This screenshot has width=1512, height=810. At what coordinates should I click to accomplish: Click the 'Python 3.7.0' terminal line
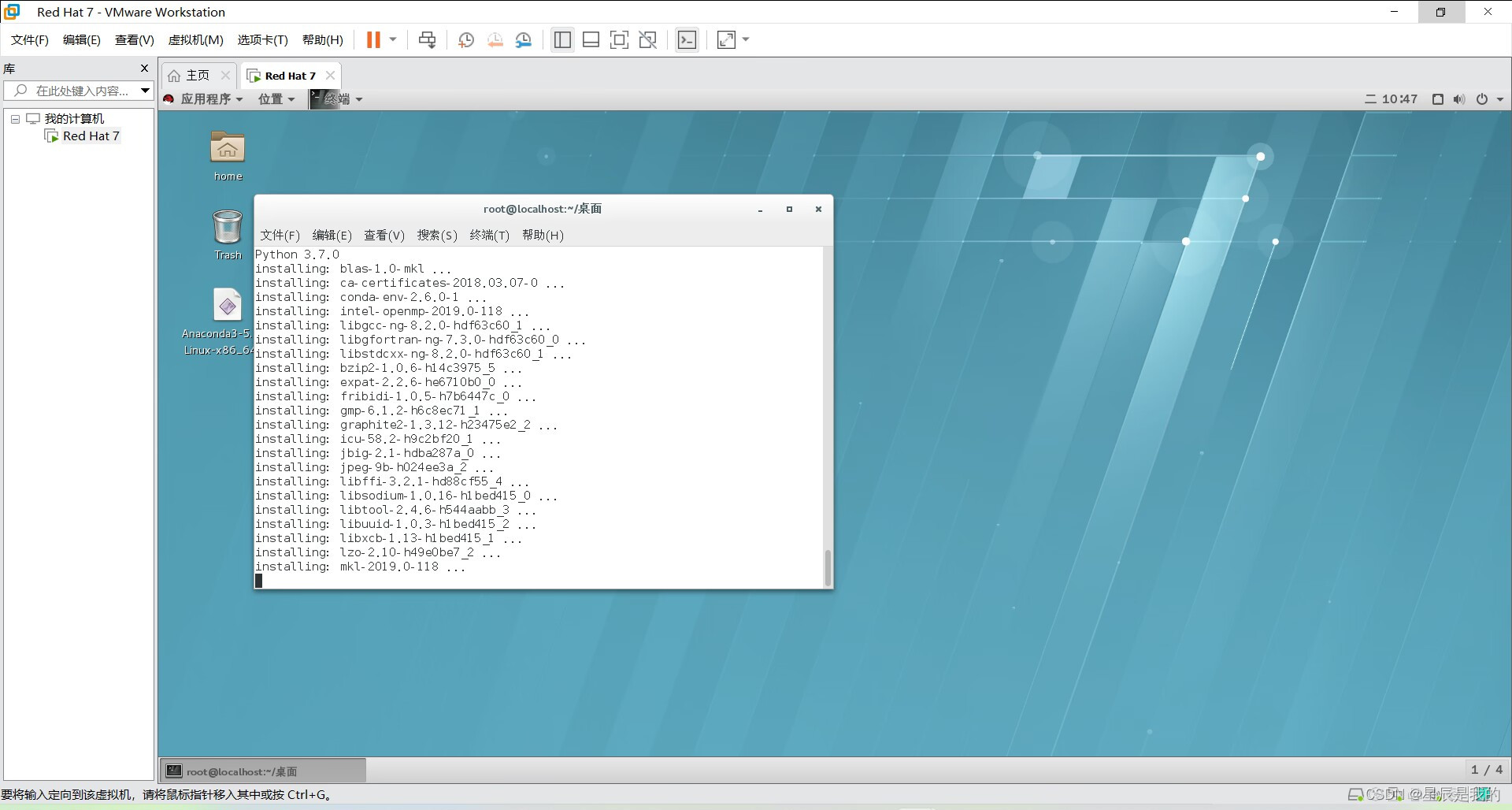tap(297, 255)
